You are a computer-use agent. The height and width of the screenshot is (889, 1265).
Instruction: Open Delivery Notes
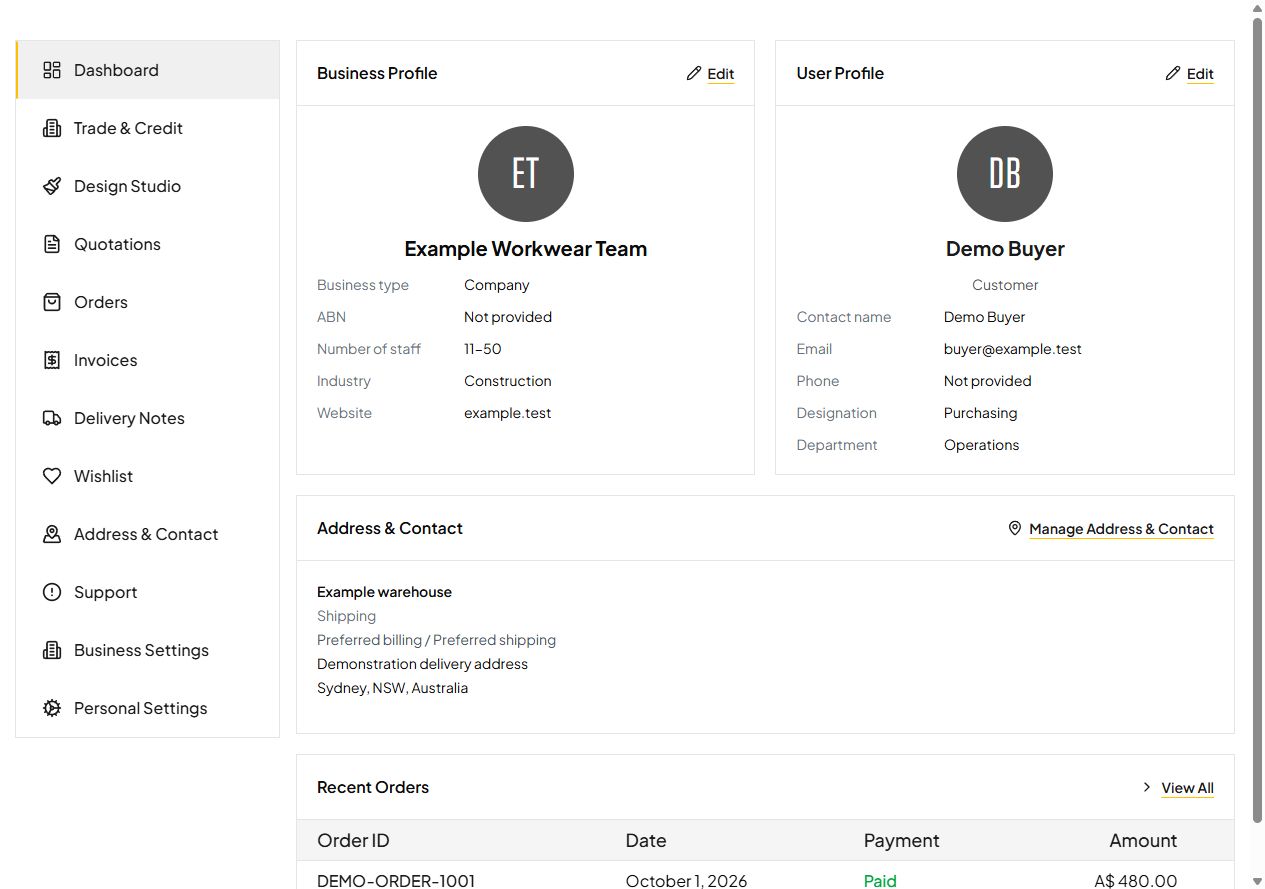tap(148, 418)
